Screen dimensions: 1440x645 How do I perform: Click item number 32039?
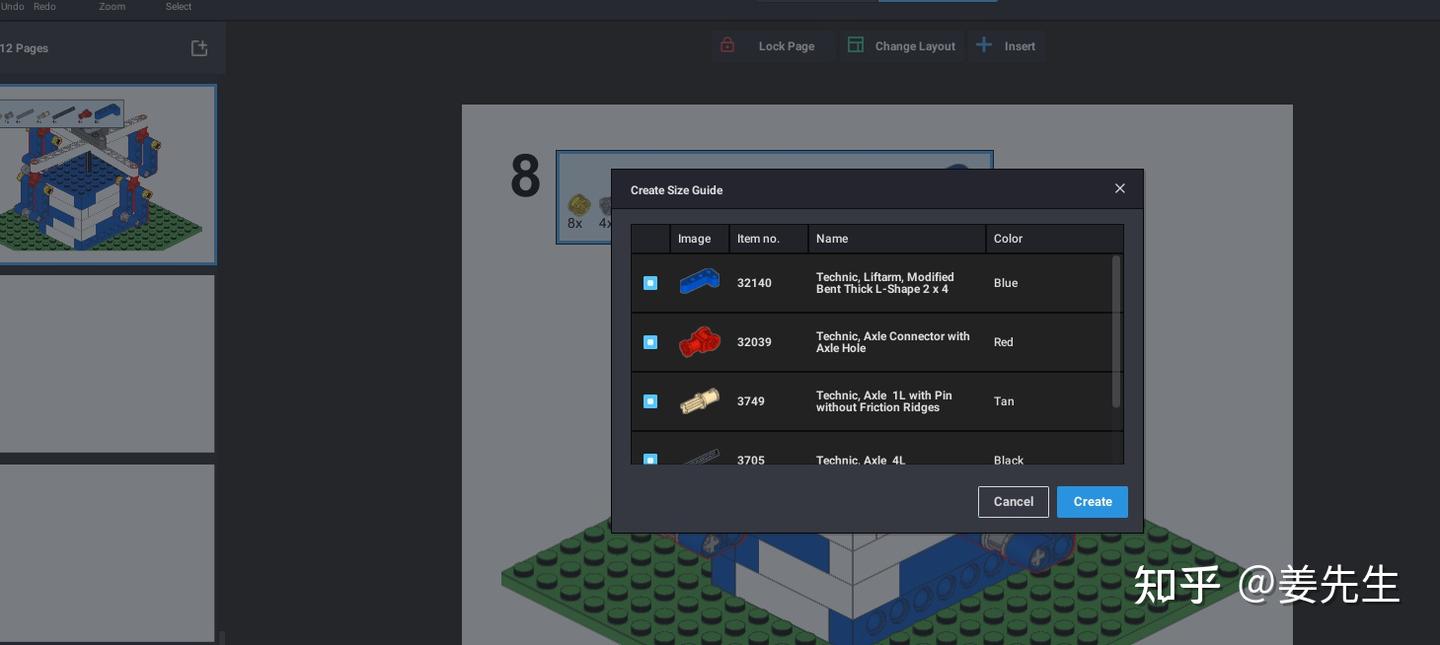pos(754,342)
